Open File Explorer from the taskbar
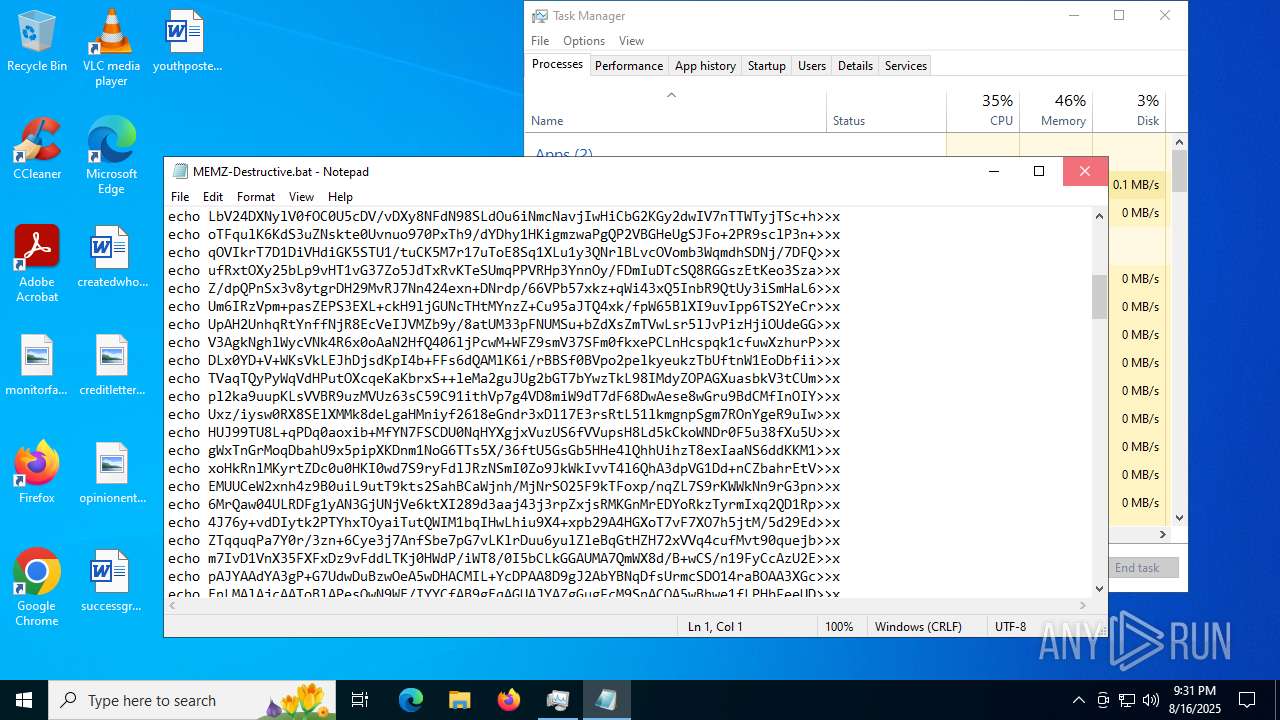This screenshot has height=720, width=1280. 459,700
